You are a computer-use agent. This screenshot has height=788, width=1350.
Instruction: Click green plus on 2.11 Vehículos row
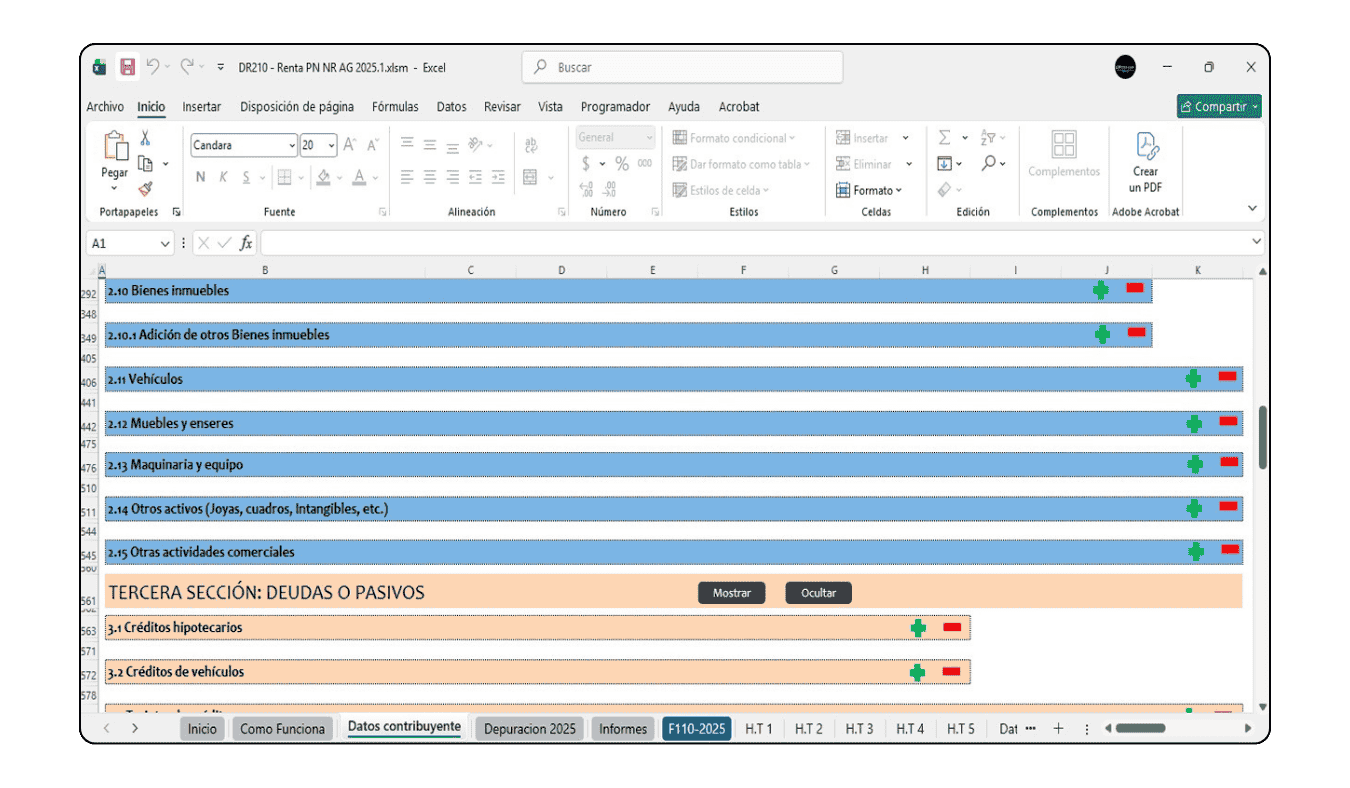pos(1193,378)
